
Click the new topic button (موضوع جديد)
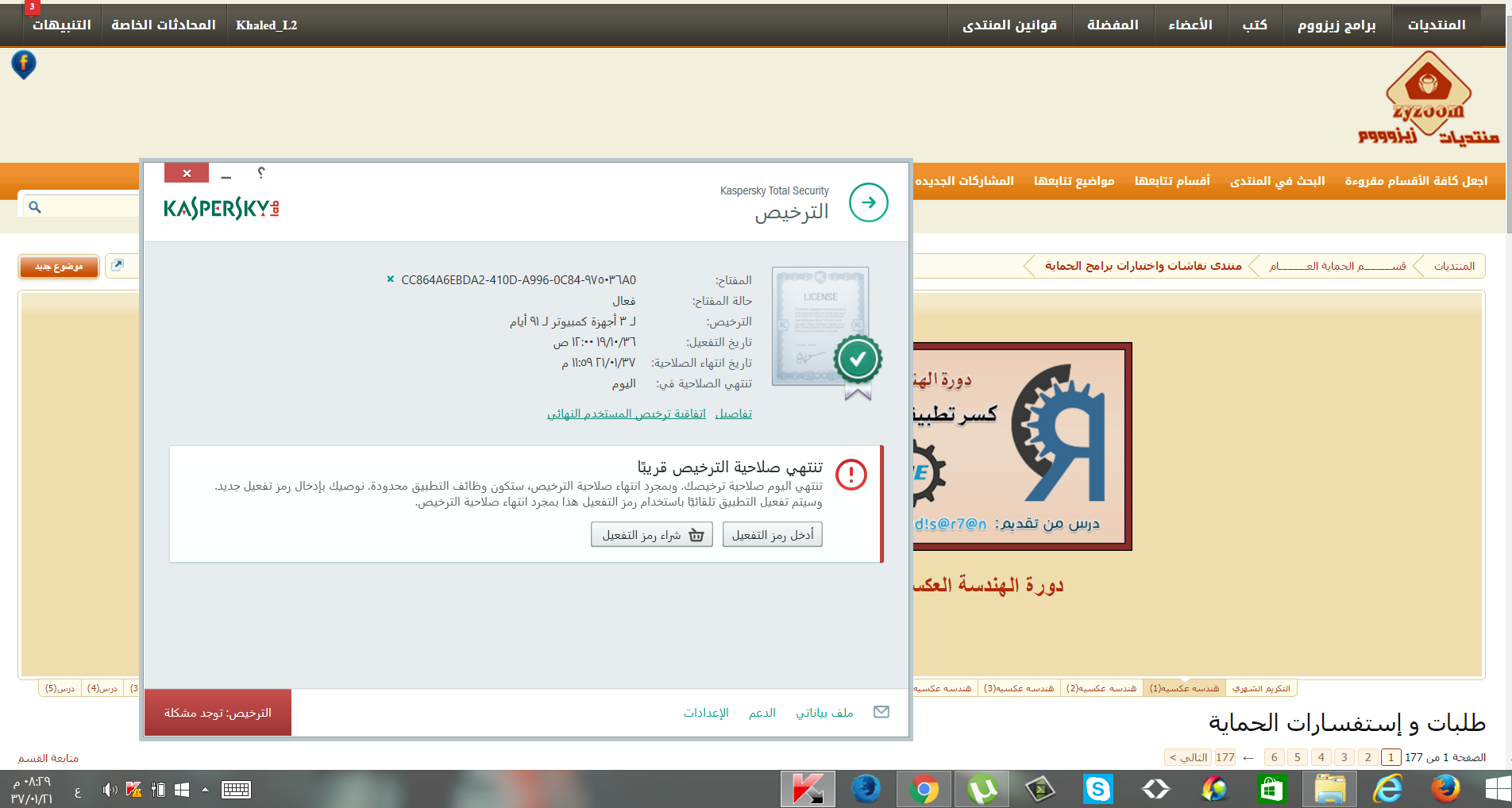(59, 267)
